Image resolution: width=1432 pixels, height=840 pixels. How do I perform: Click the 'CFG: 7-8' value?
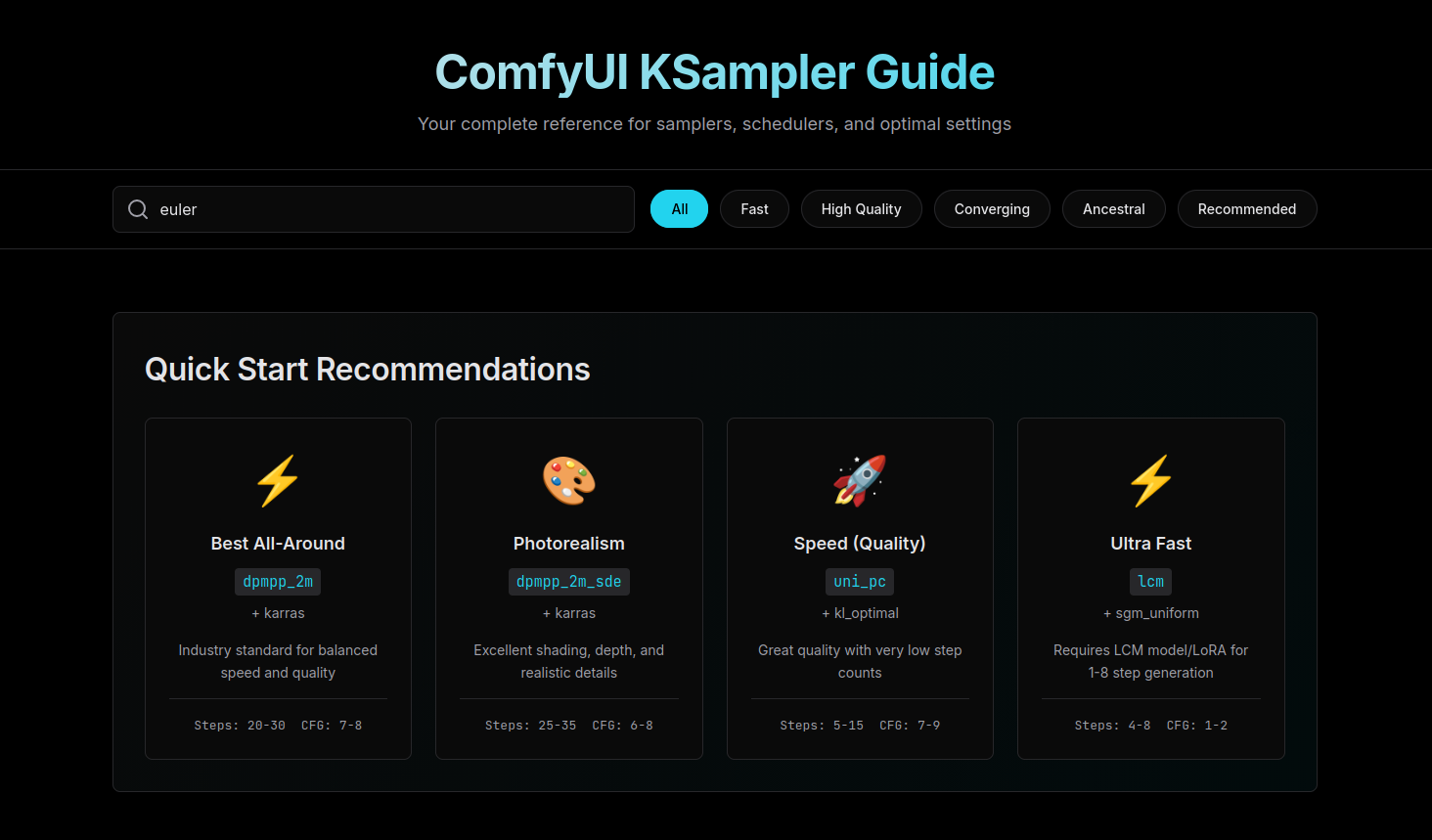332,726
